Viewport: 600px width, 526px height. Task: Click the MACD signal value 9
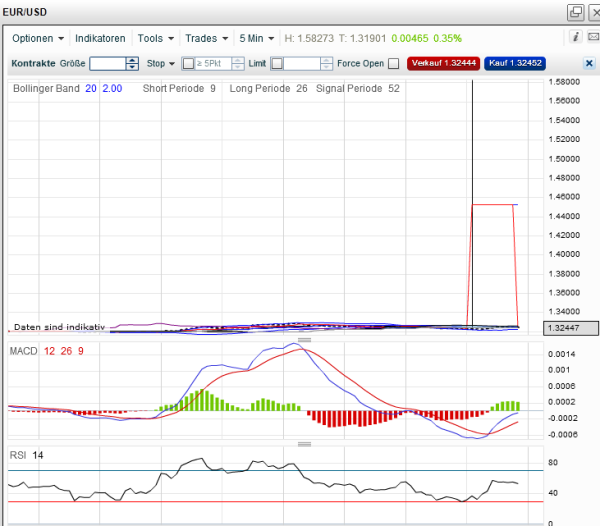point(81,351)
